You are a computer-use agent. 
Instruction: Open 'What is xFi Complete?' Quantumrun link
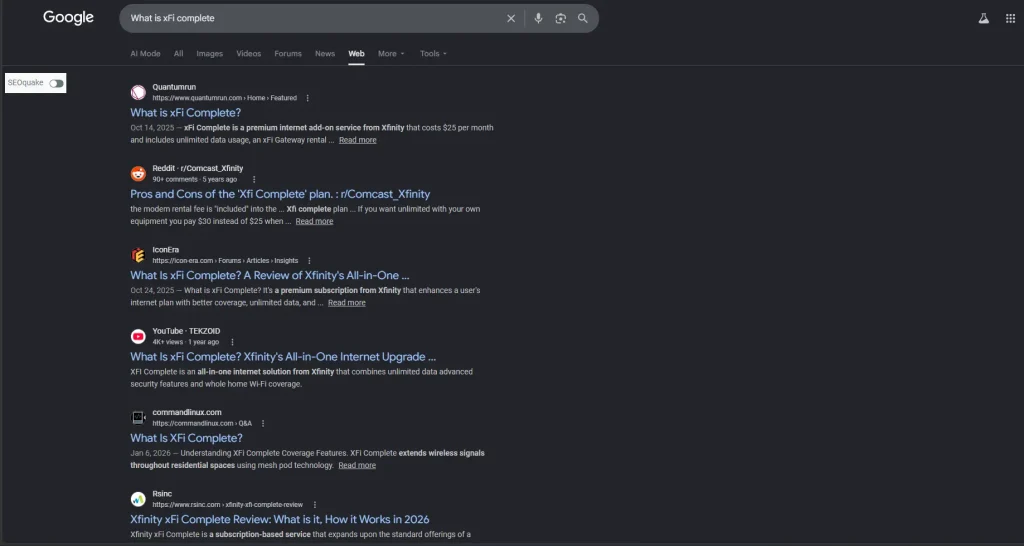[x=185, y=113]
